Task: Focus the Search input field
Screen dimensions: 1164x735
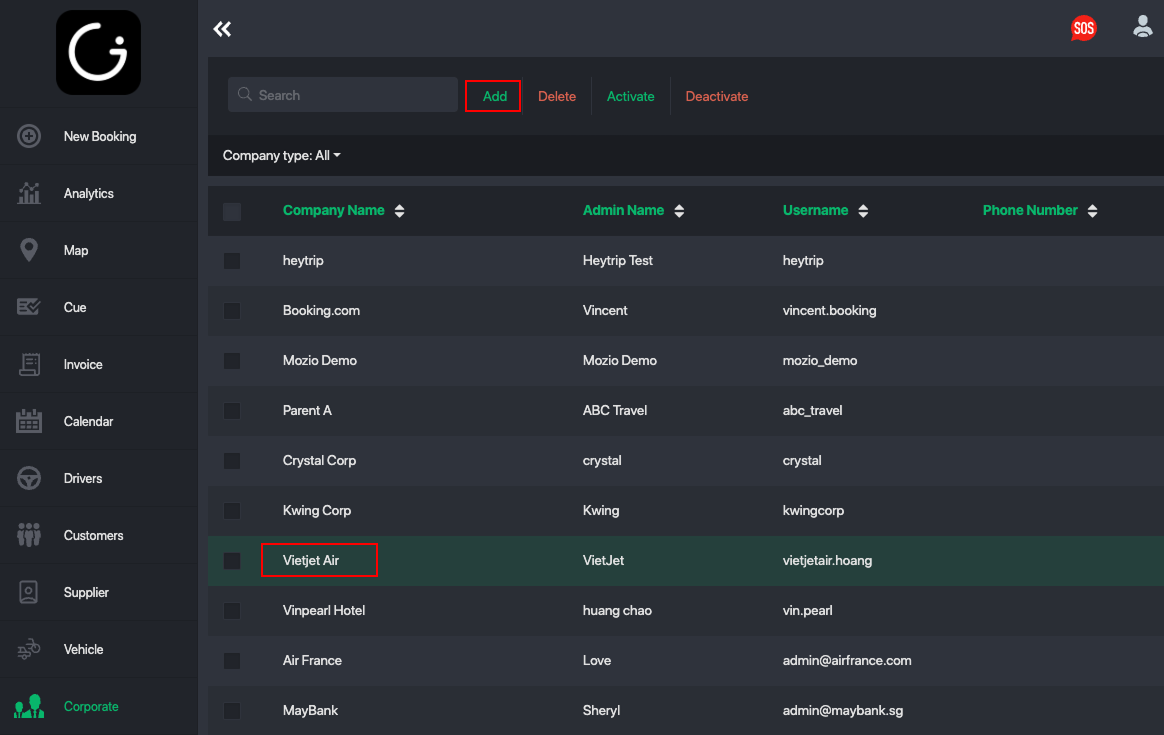Action: [343, 94]
